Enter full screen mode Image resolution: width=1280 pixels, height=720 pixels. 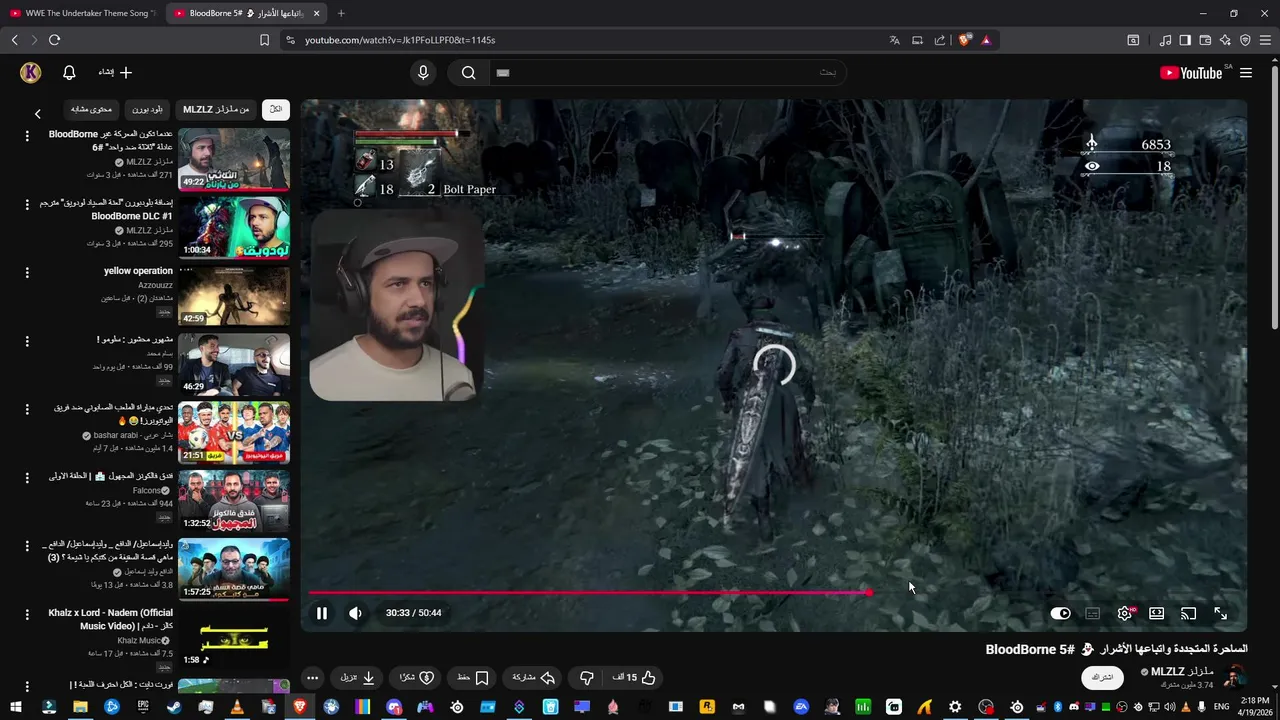click(x=1220, y=613)
